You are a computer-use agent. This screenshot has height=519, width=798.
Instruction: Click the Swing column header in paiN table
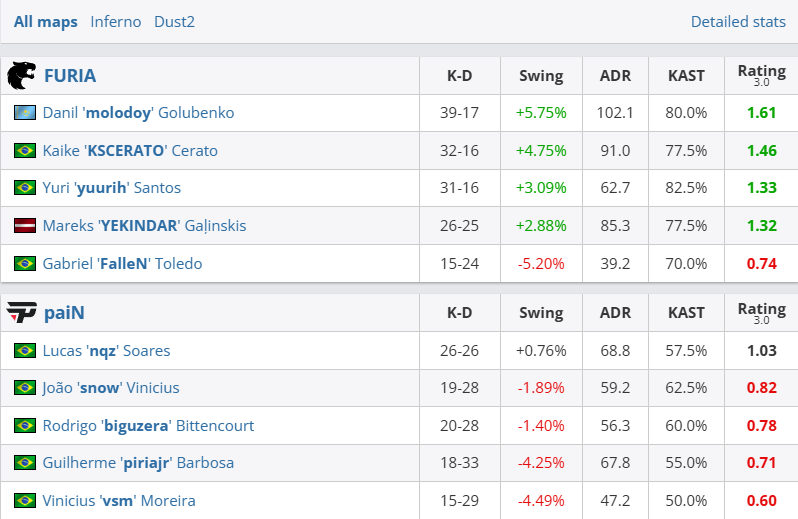(x=541, y=313)
